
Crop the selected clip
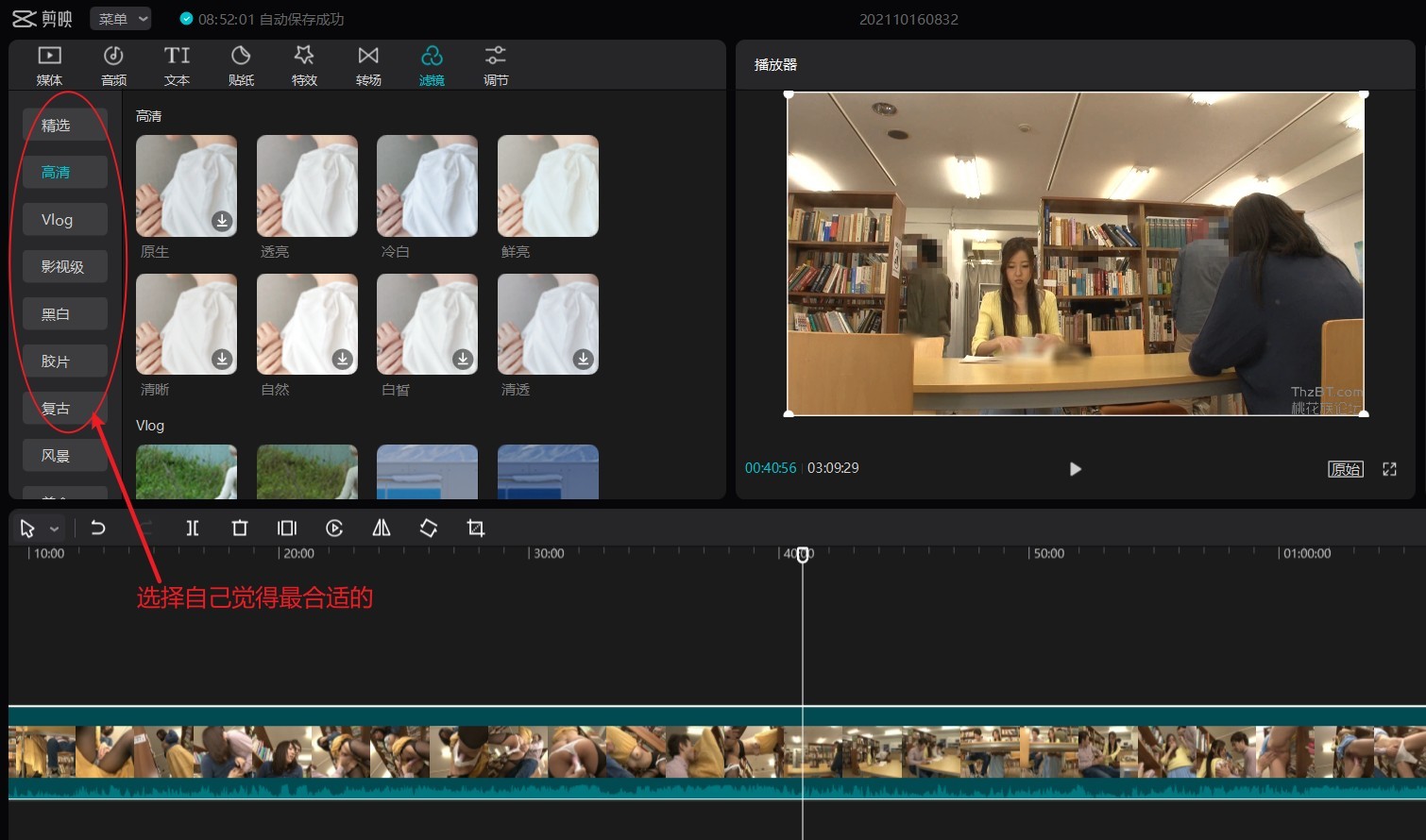pyautogui.click(x=476, y=529)
